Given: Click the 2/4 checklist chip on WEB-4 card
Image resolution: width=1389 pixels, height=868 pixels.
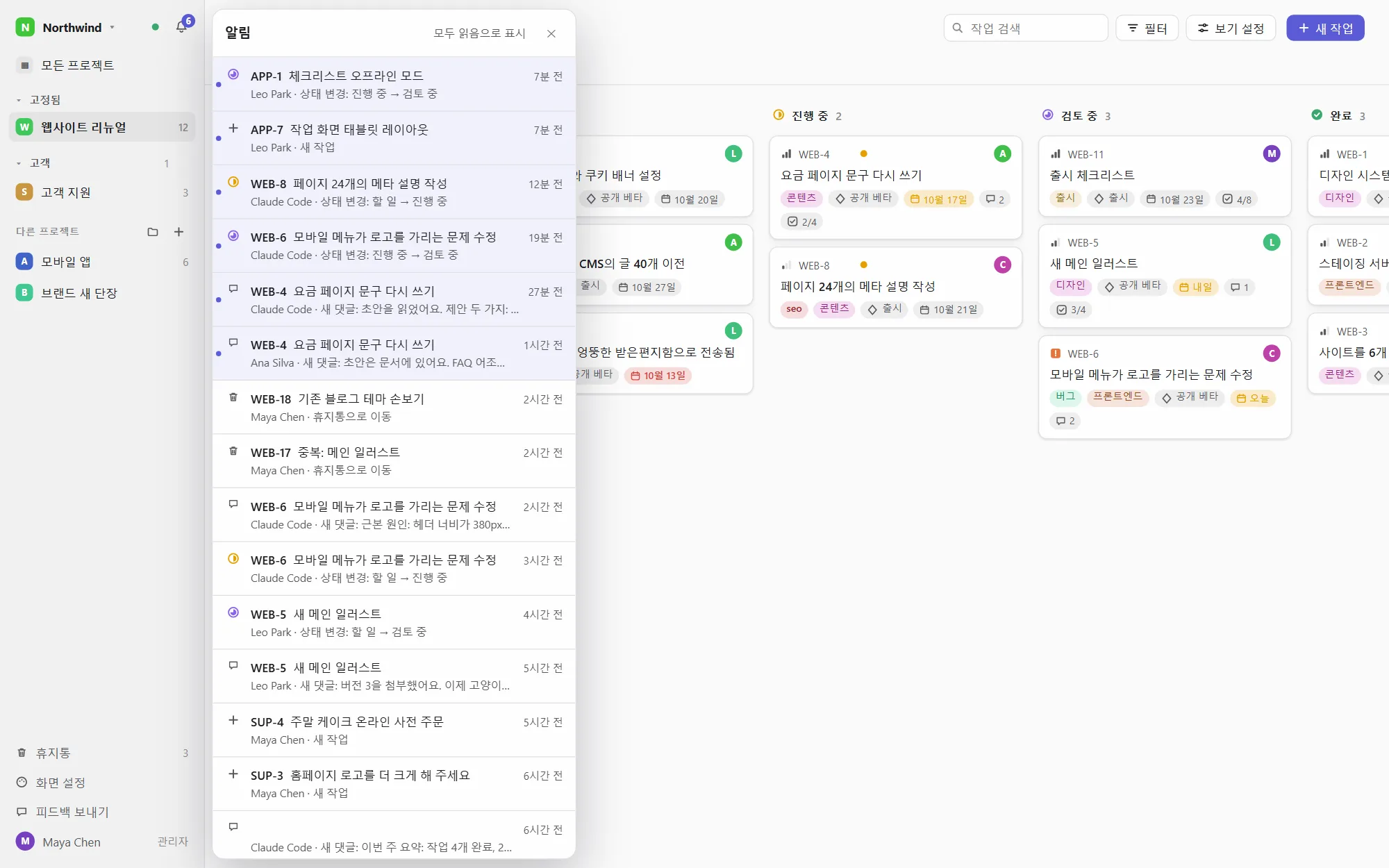Looking at the screenshot, I should 802,222.
